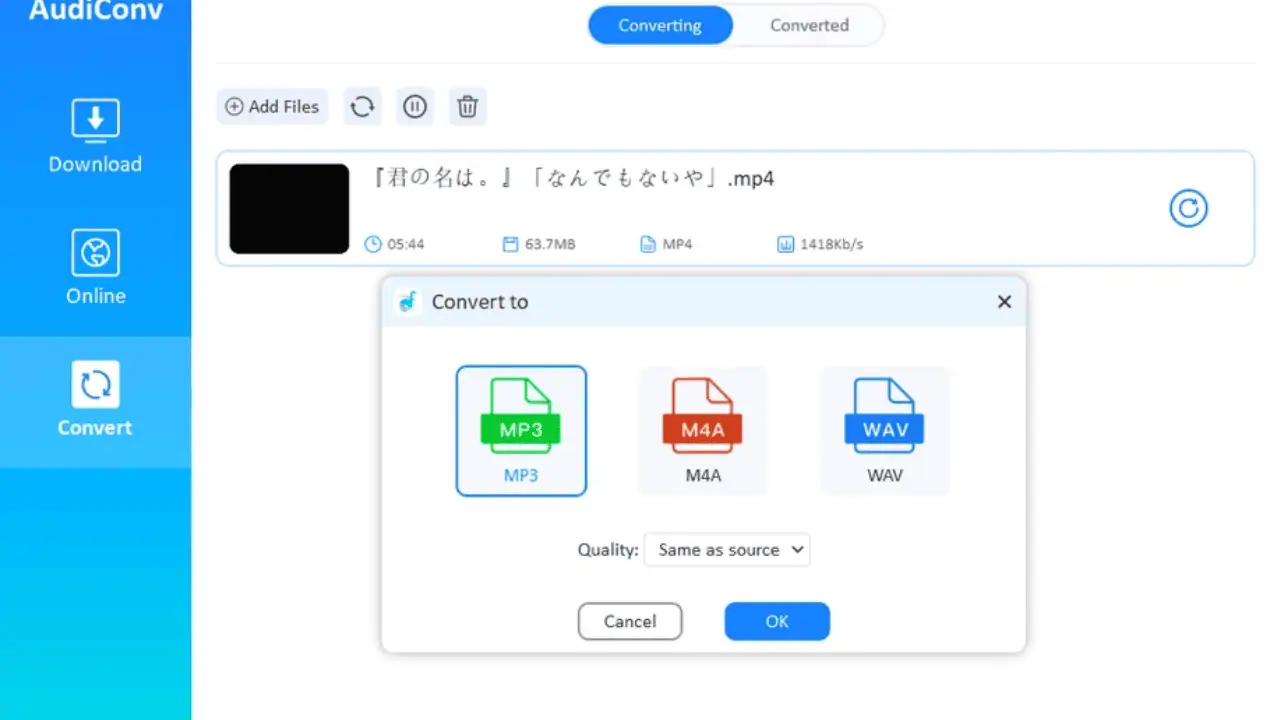The height and width of the screenshot is (720, 1280).
Task: Click the refresh convert-all toolbar icon
Action: pos(362,106)
